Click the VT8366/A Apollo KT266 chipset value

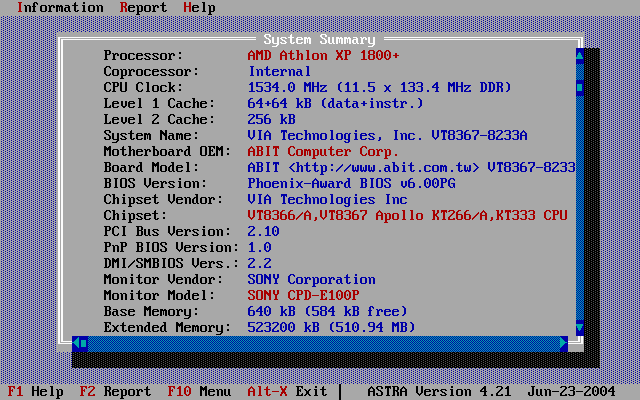pyautogui.click(x=407, y=215)
